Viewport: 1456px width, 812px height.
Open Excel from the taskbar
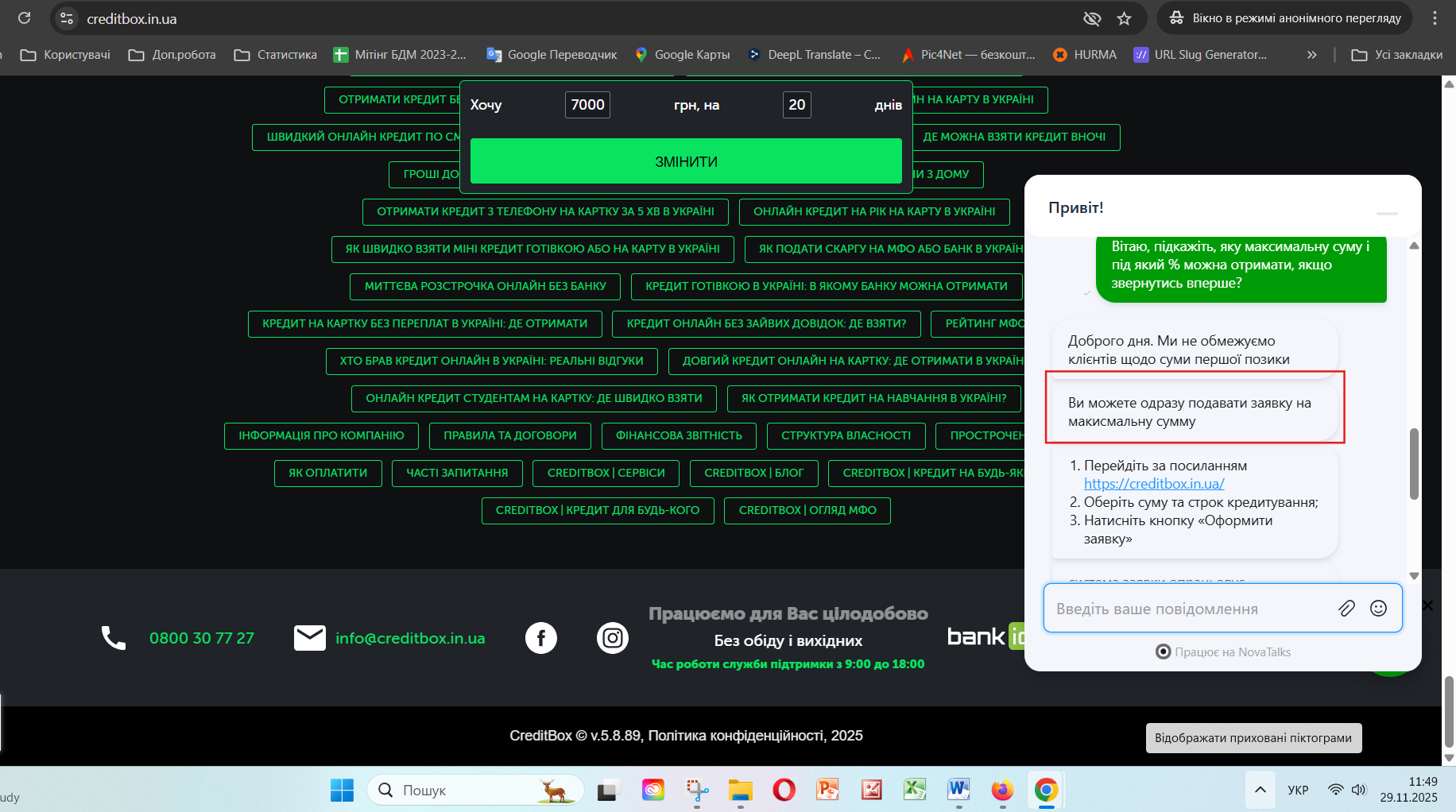pos(915,790)
